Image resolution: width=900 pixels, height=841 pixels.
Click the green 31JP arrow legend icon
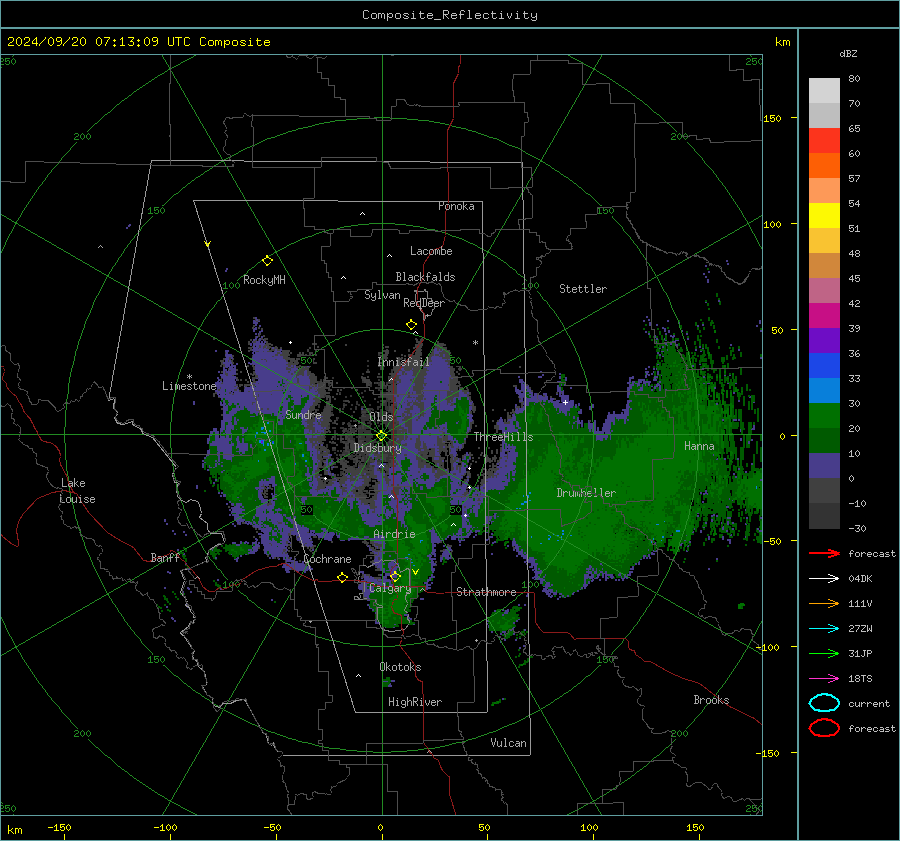pos(824,653)
